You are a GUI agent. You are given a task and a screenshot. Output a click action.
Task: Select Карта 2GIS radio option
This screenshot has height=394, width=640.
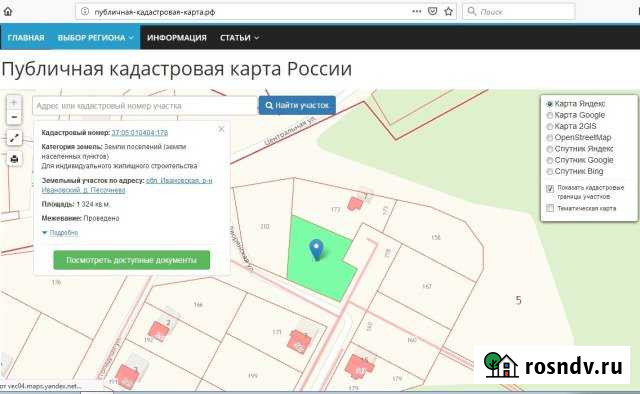point(549,127)
